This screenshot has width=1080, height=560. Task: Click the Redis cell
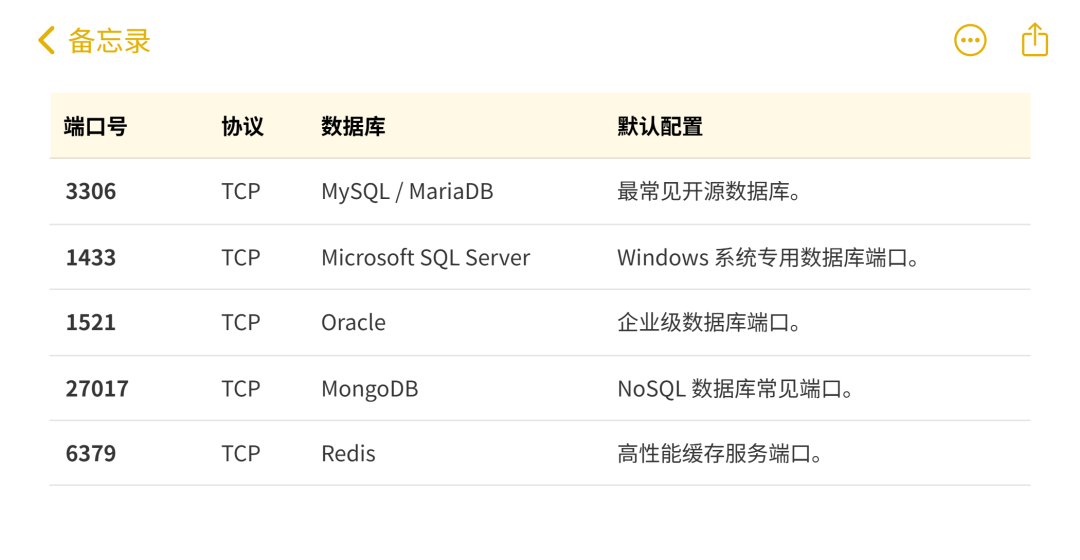coord(349,454)
